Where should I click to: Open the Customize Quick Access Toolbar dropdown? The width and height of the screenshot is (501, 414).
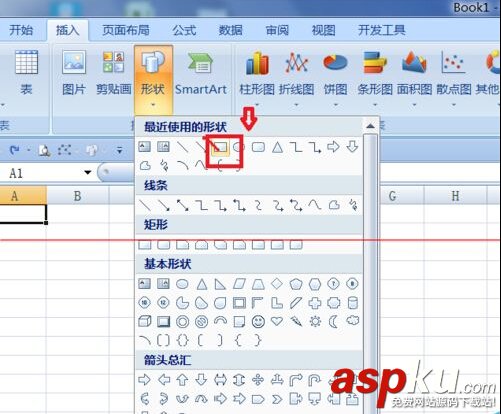click(119, 151)
